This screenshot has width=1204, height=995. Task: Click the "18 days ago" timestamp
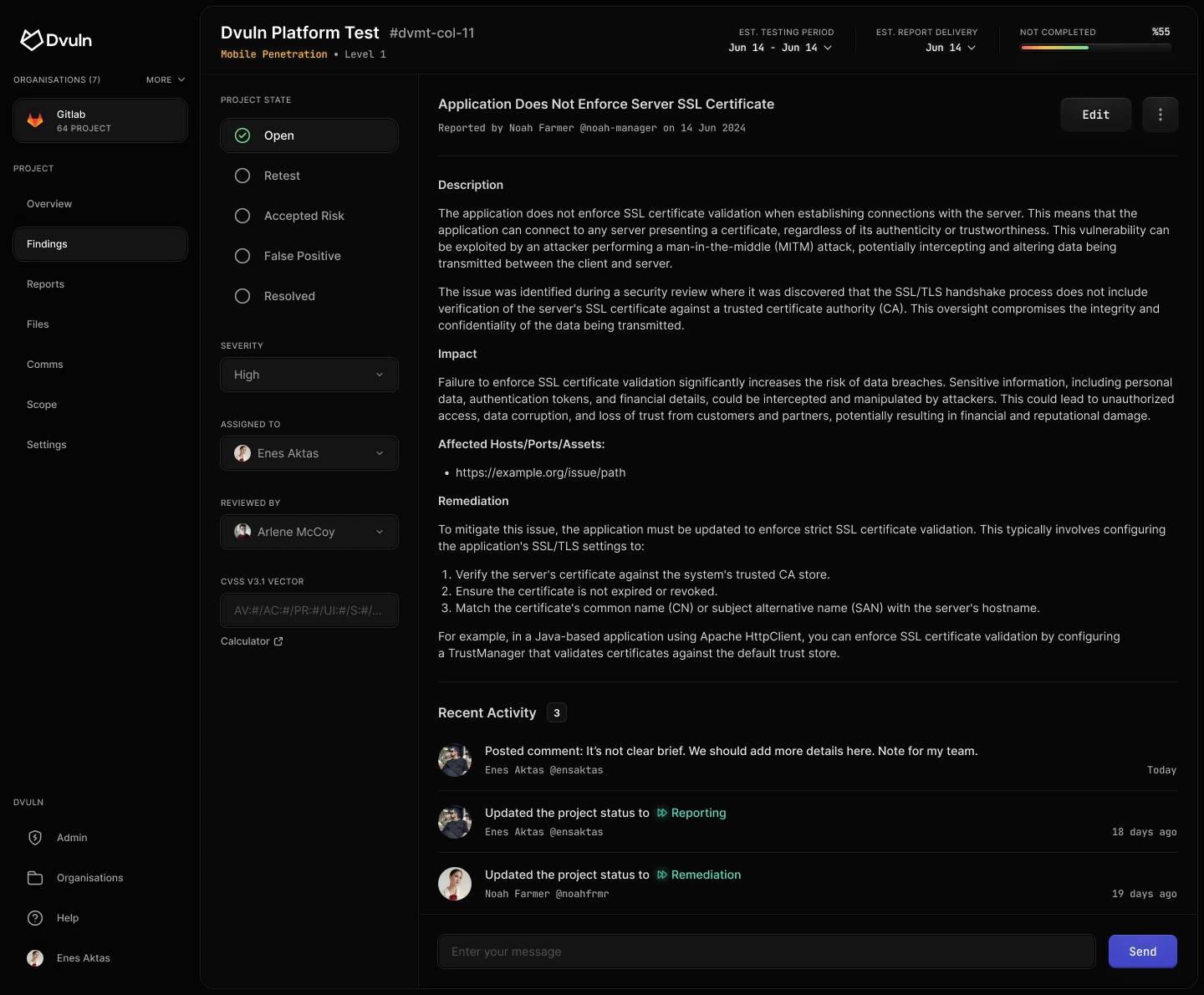click(1144, 832)
